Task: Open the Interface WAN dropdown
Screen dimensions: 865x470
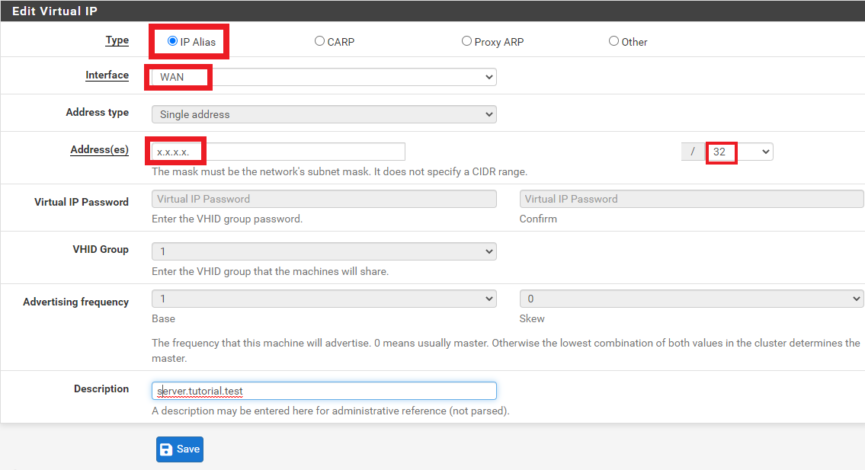Action: click(324, 77)
